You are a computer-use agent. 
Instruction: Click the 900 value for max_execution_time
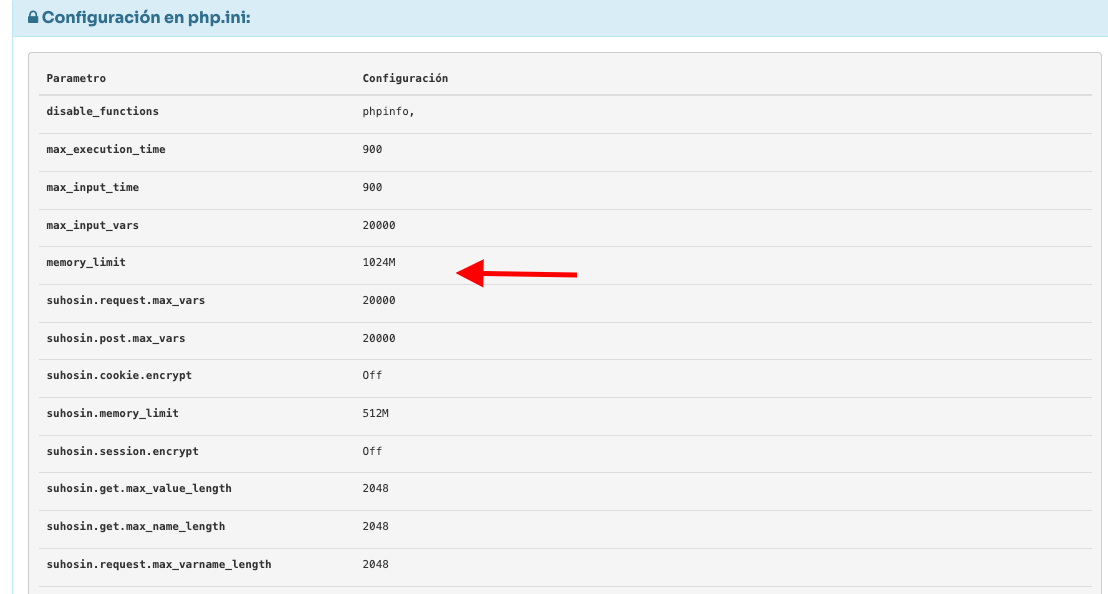click(372, 149)
